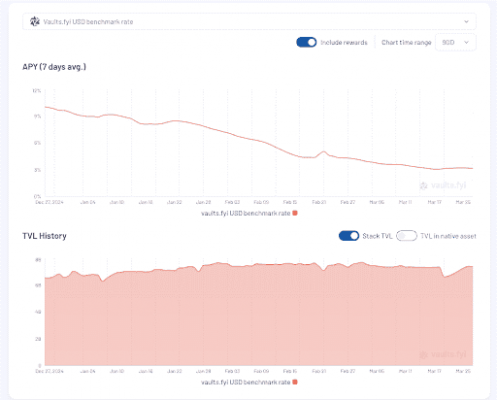Open the vaults.fyi USD benchmark rate dropdown chevron
The height and width of the screenshot is (400, 497).
466,22
